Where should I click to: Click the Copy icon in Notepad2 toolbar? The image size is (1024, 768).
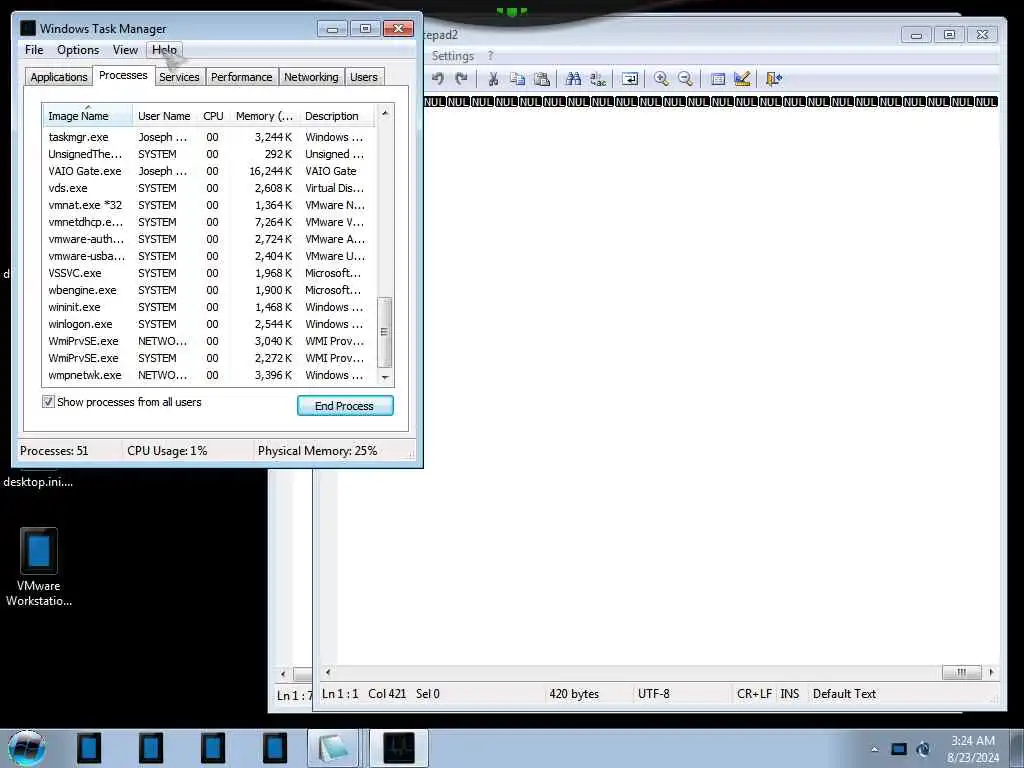517,79
